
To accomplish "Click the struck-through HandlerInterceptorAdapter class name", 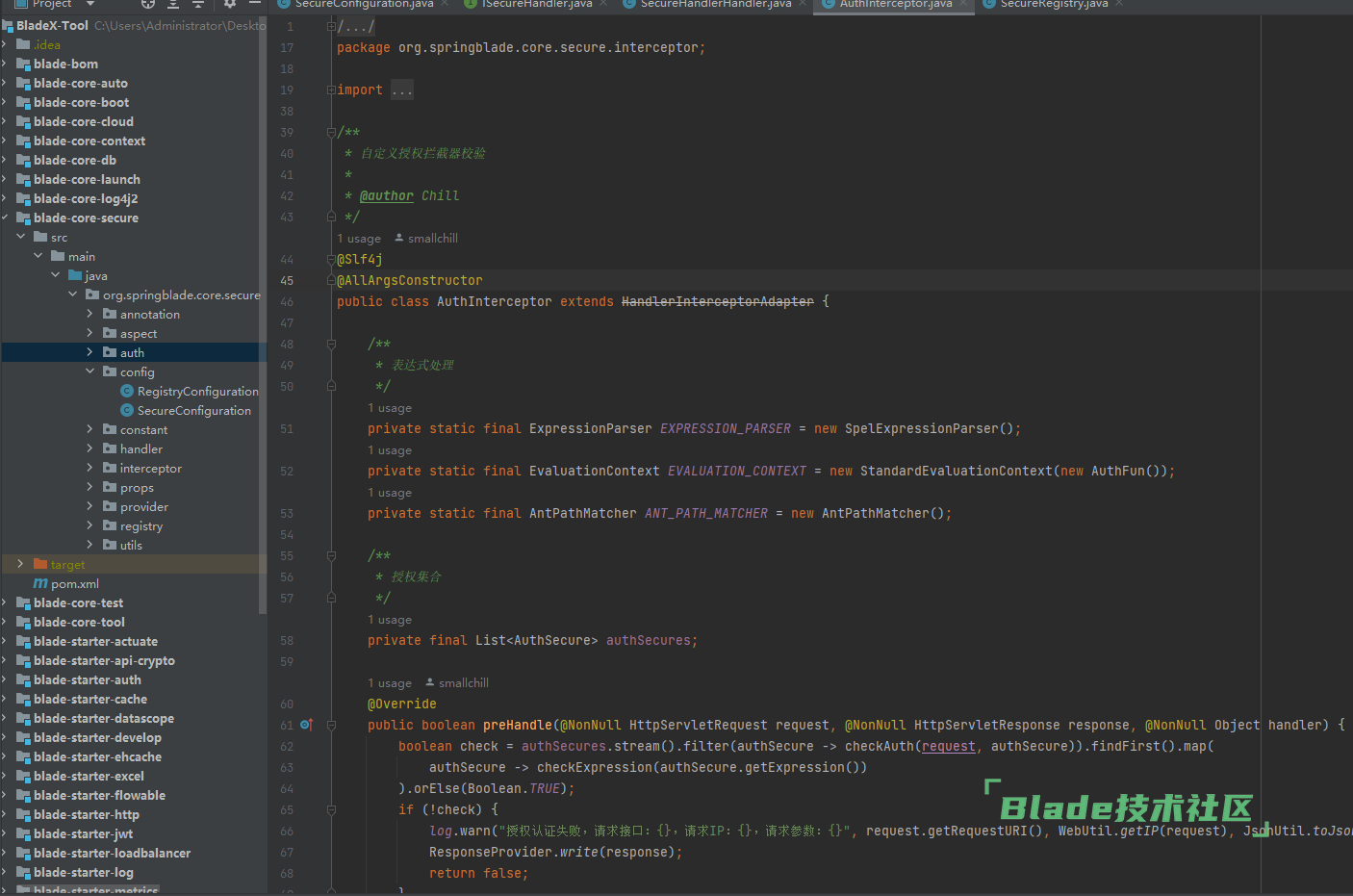I will click(718, 301).
